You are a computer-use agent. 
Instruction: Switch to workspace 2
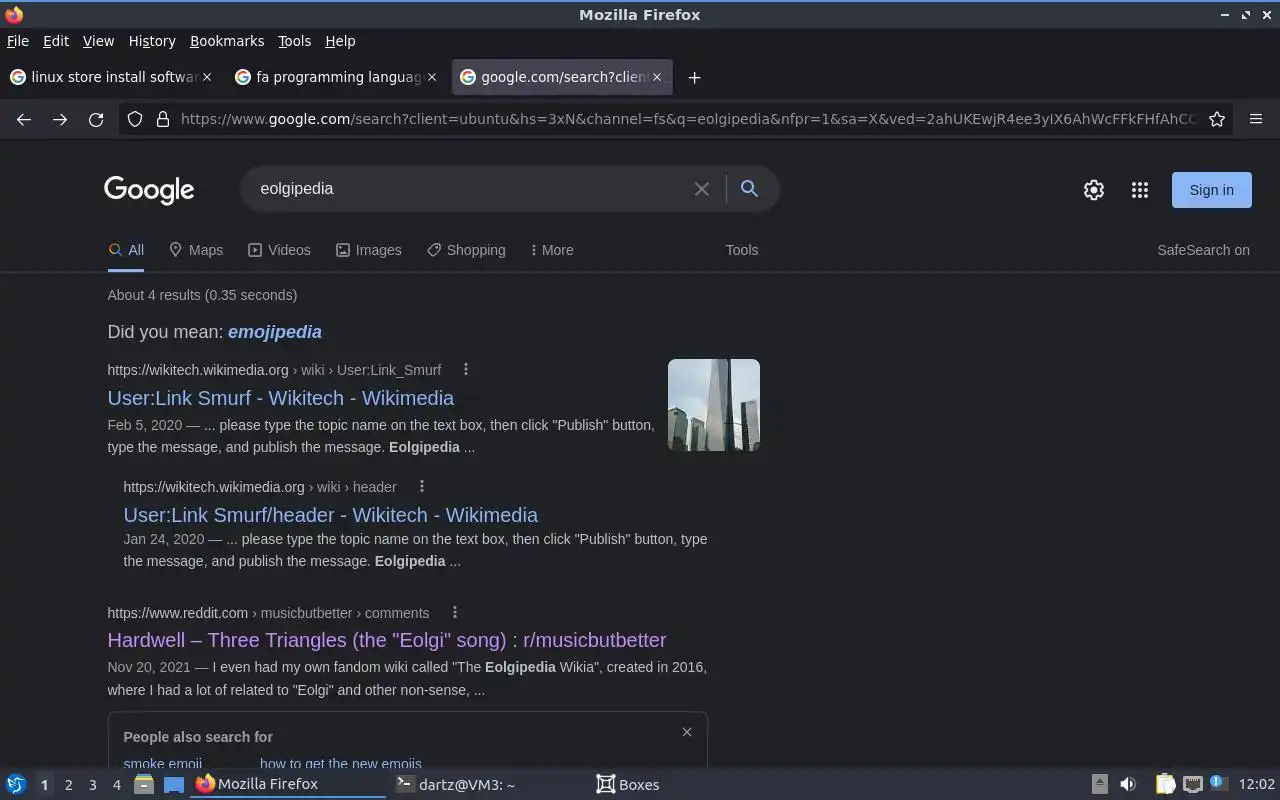[x=68, y=785]
